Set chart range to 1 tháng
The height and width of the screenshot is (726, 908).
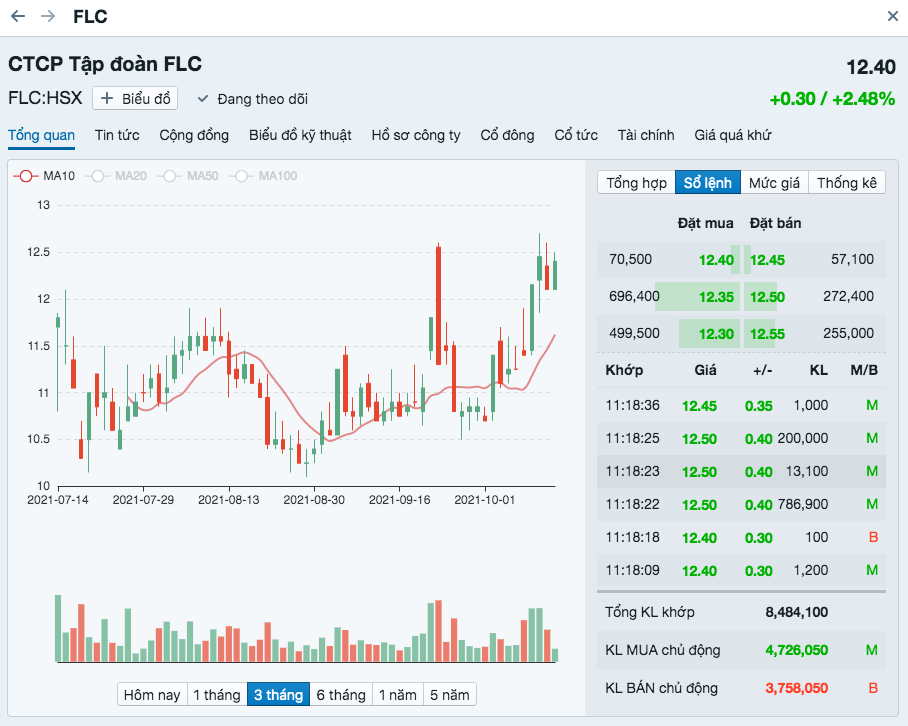point(217,695)
